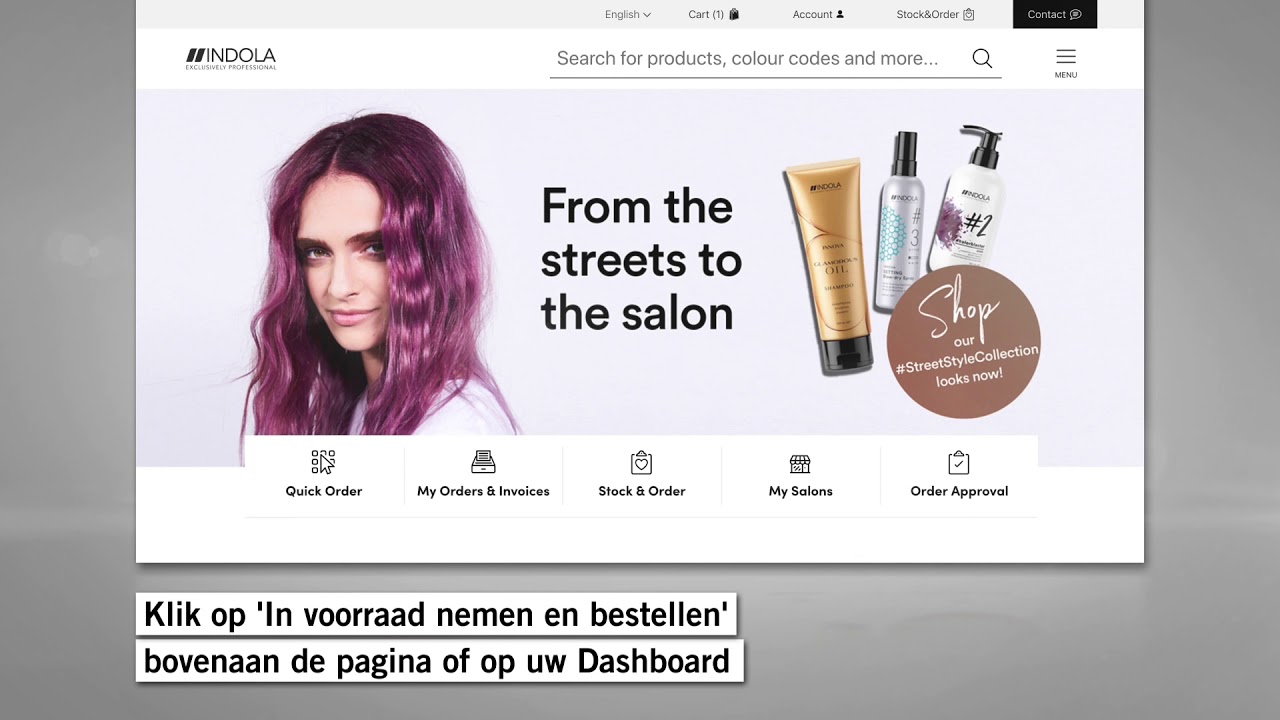Screen dimensions: 1280x720
Task: Click the black Contact button
Action: (1055, 14)
